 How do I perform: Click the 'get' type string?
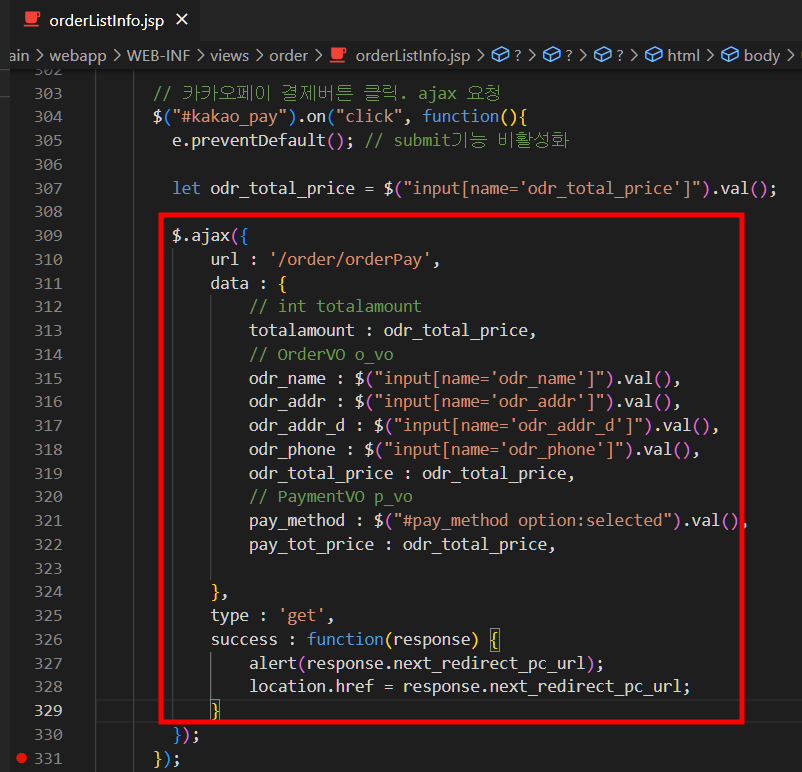click(301, 615)
